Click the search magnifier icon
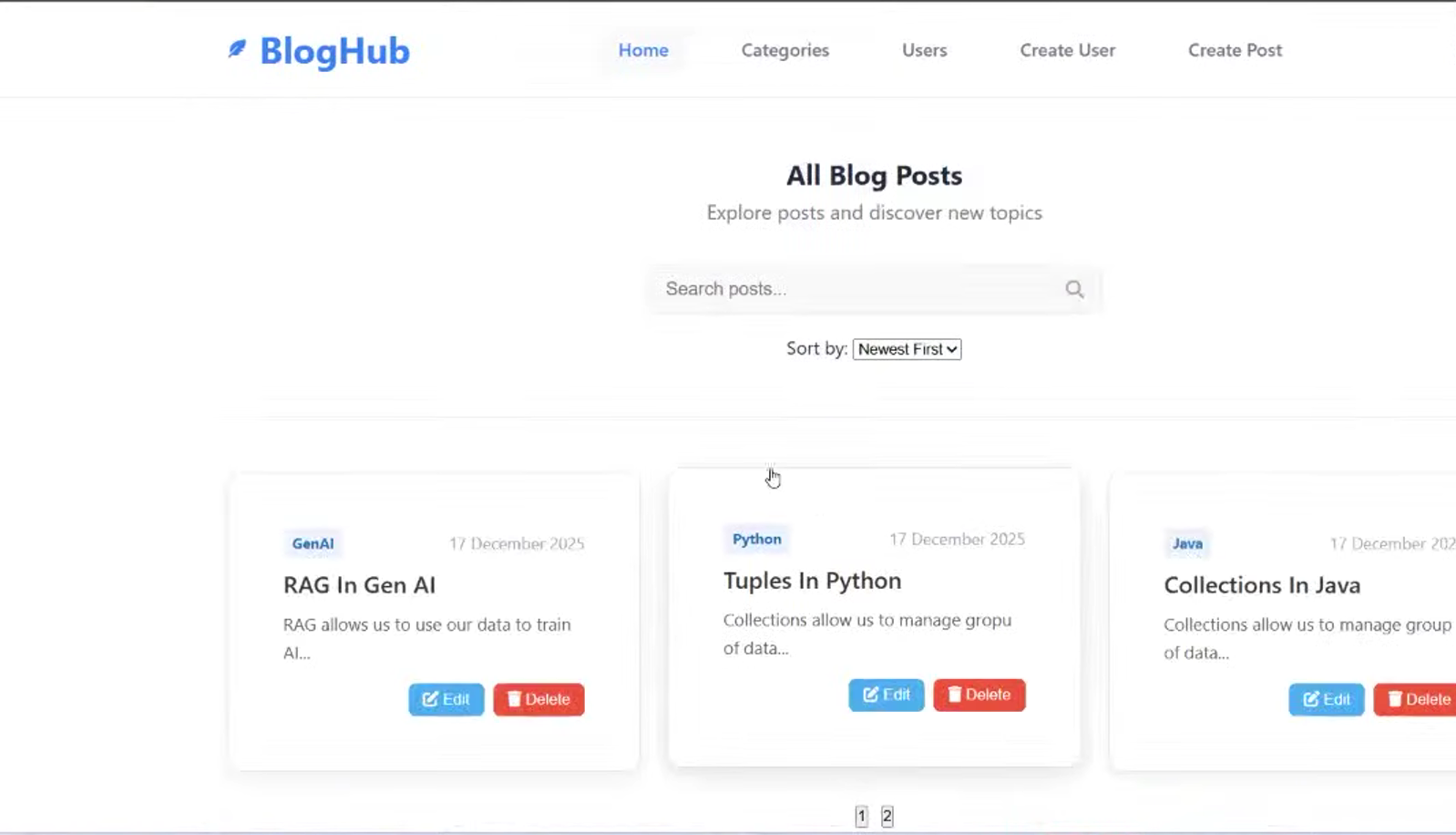The width and height of the screenshot is (1456, 835). (1074, 289)
